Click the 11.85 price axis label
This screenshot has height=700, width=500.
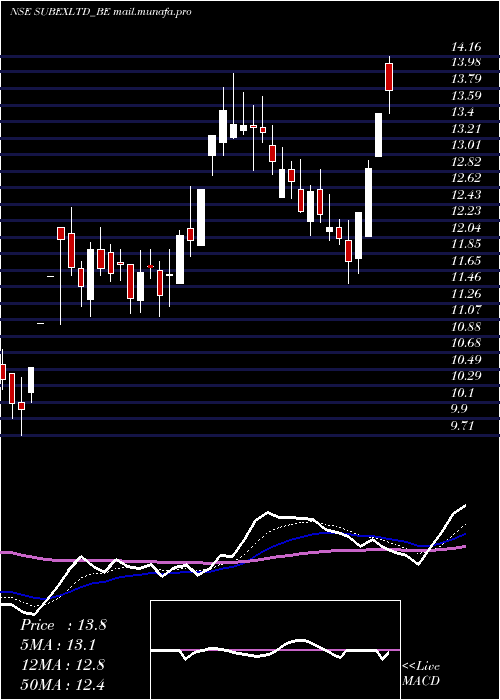(467, 245)
